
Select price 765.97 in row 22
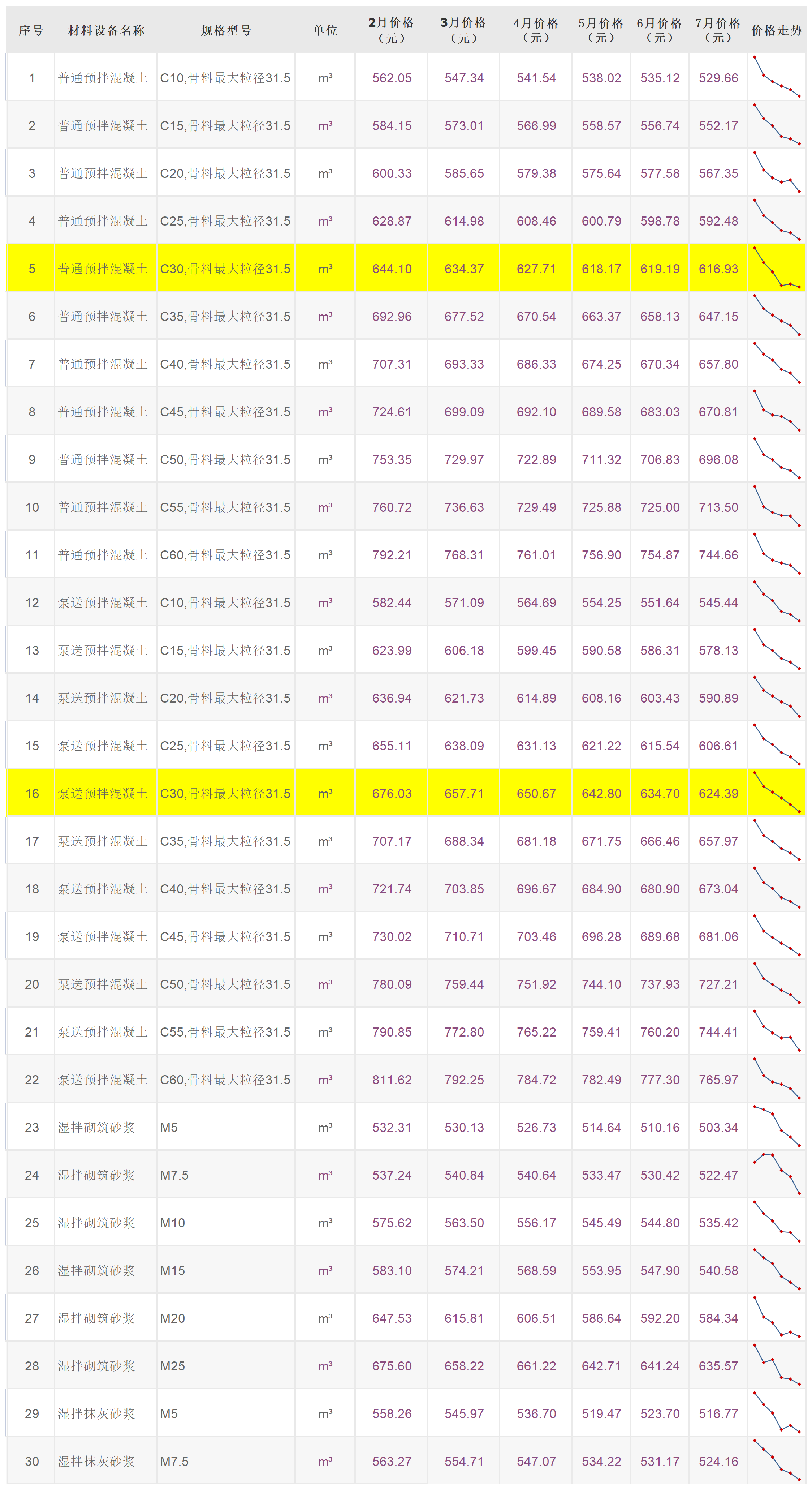(718, 1080)
